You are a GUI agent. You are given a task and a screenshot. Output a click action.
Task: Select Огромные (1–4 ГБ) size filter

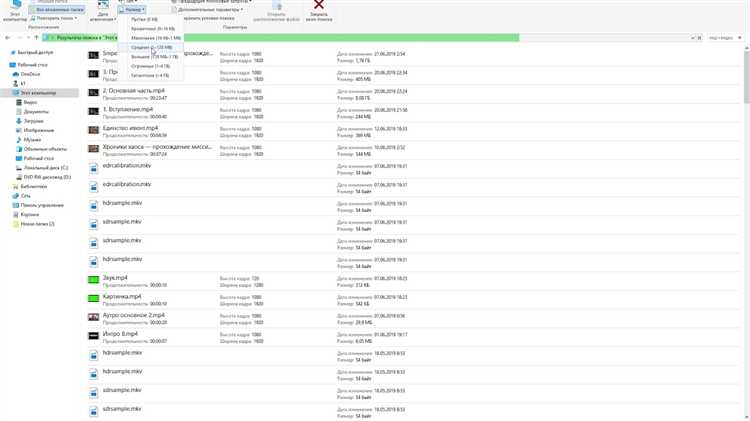[151, 66]
